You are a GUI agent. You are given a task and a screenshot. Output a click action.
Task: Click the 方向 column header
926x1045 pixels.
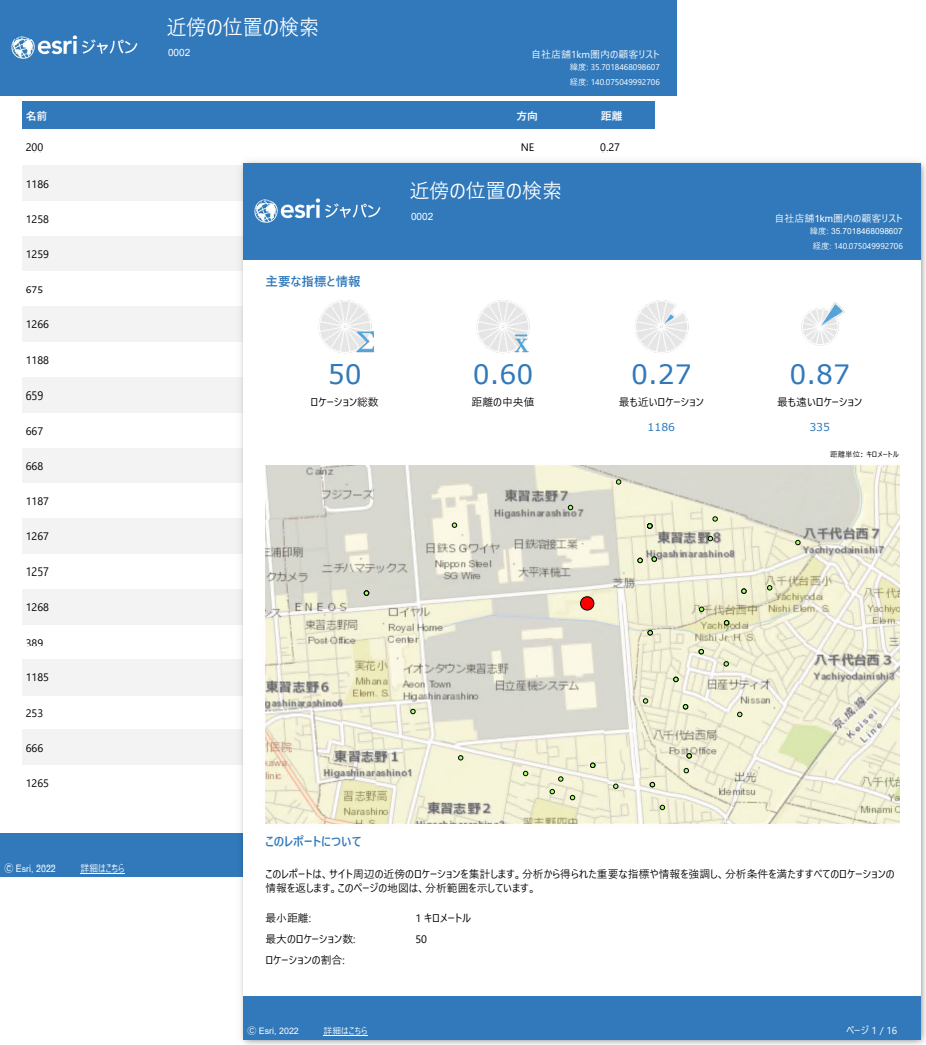(527, 116)
